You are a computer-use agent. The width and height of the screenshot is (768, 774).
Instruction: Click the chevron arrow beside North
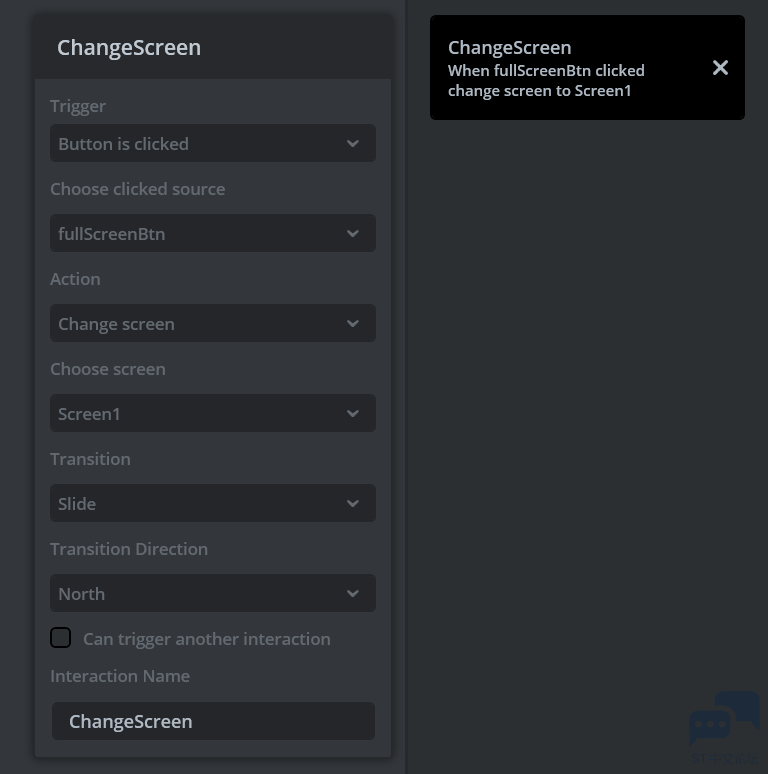pyautogui.click(x=353, y=593)
